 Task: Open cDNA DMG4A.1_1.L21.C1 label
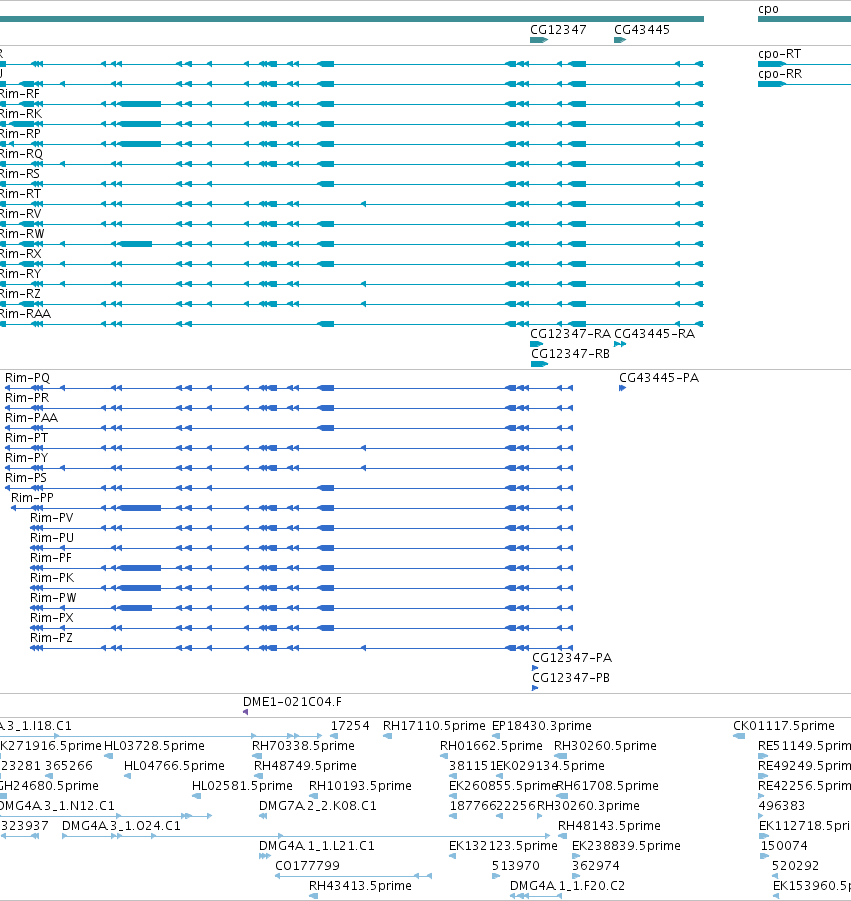coord(317,846)
